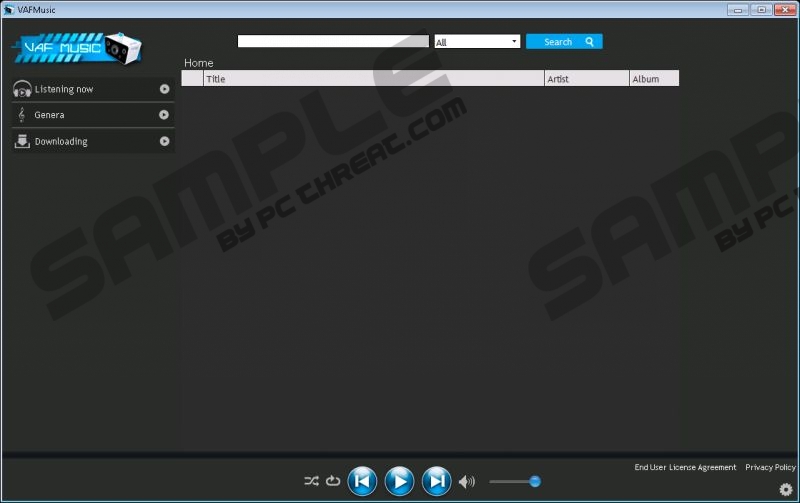This screenshot has height=503, width=800.
Task: Skip to the previous track
Action: [362, 481]
